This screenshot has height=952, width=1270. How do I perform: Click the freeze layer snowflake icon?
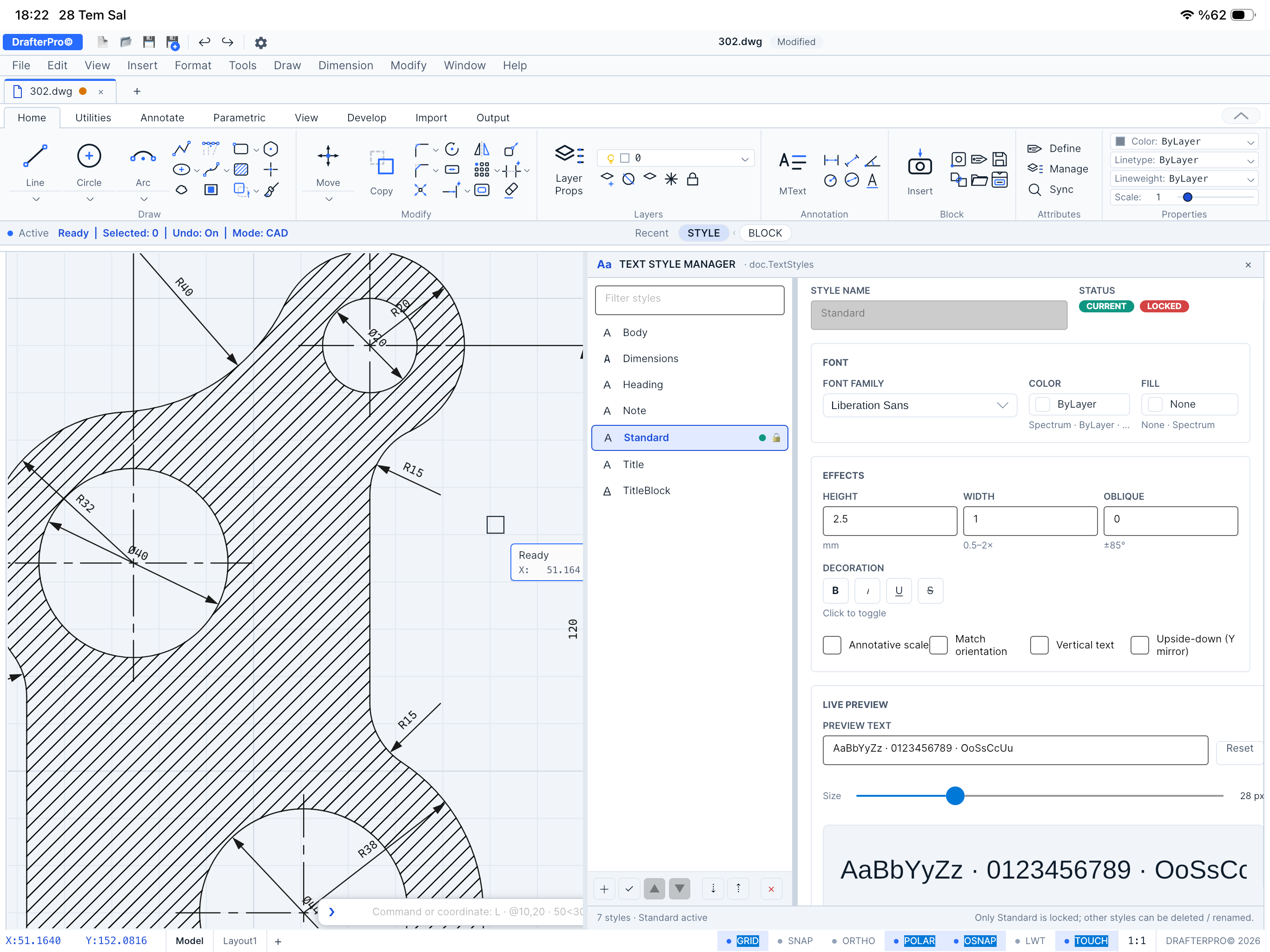tap(671, 179)
